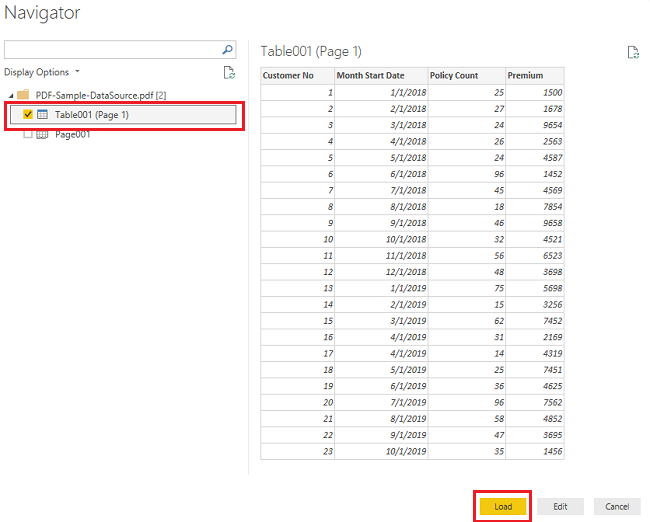
Task: Select the Page001 tree item
Action: pyautogui.click(x=73, y=134)
